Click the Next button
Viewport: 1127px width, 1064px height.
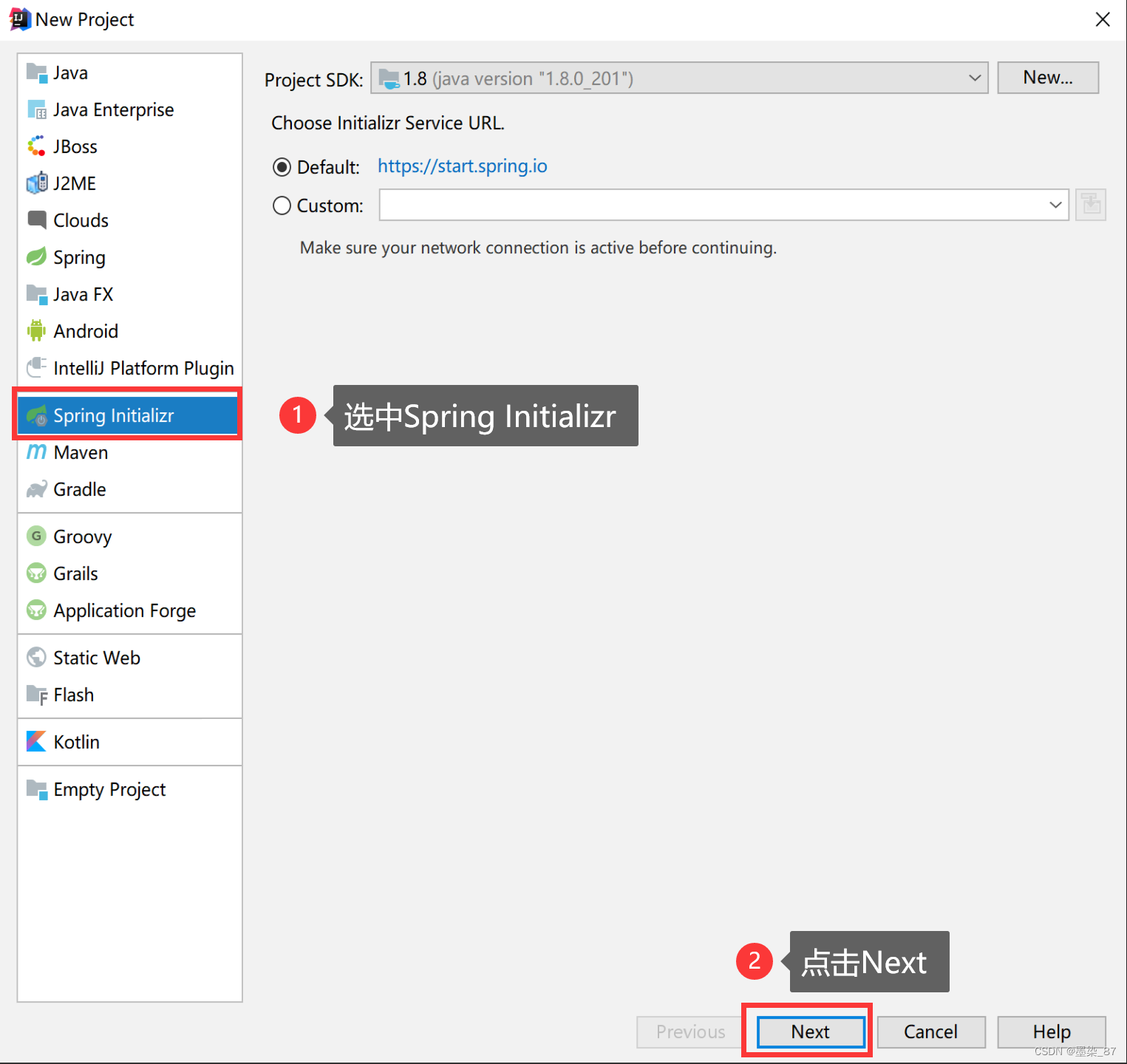point(811,1031)
